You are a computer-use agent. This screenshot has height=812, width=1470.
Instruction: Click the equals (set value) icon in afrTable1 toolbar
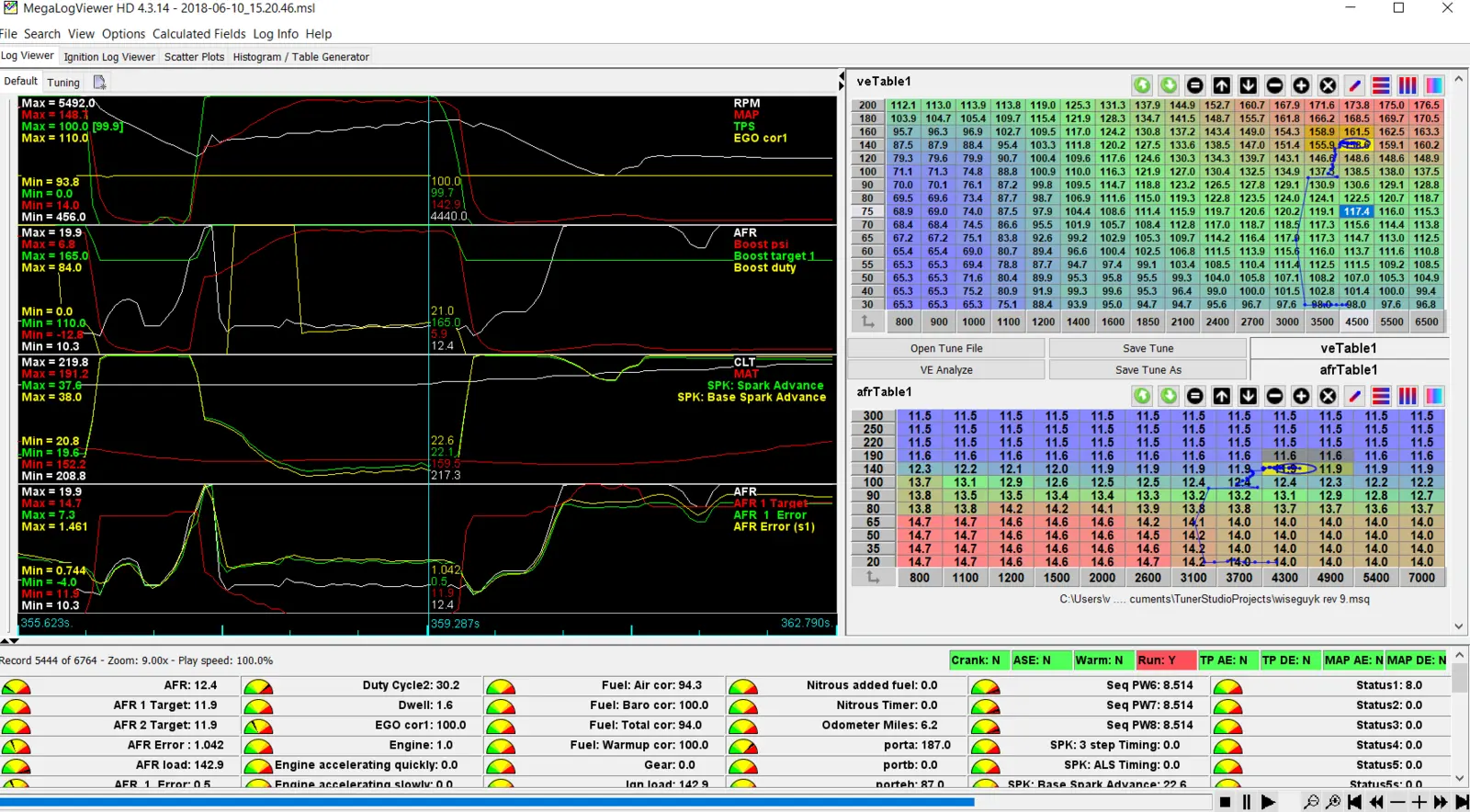1195,396
